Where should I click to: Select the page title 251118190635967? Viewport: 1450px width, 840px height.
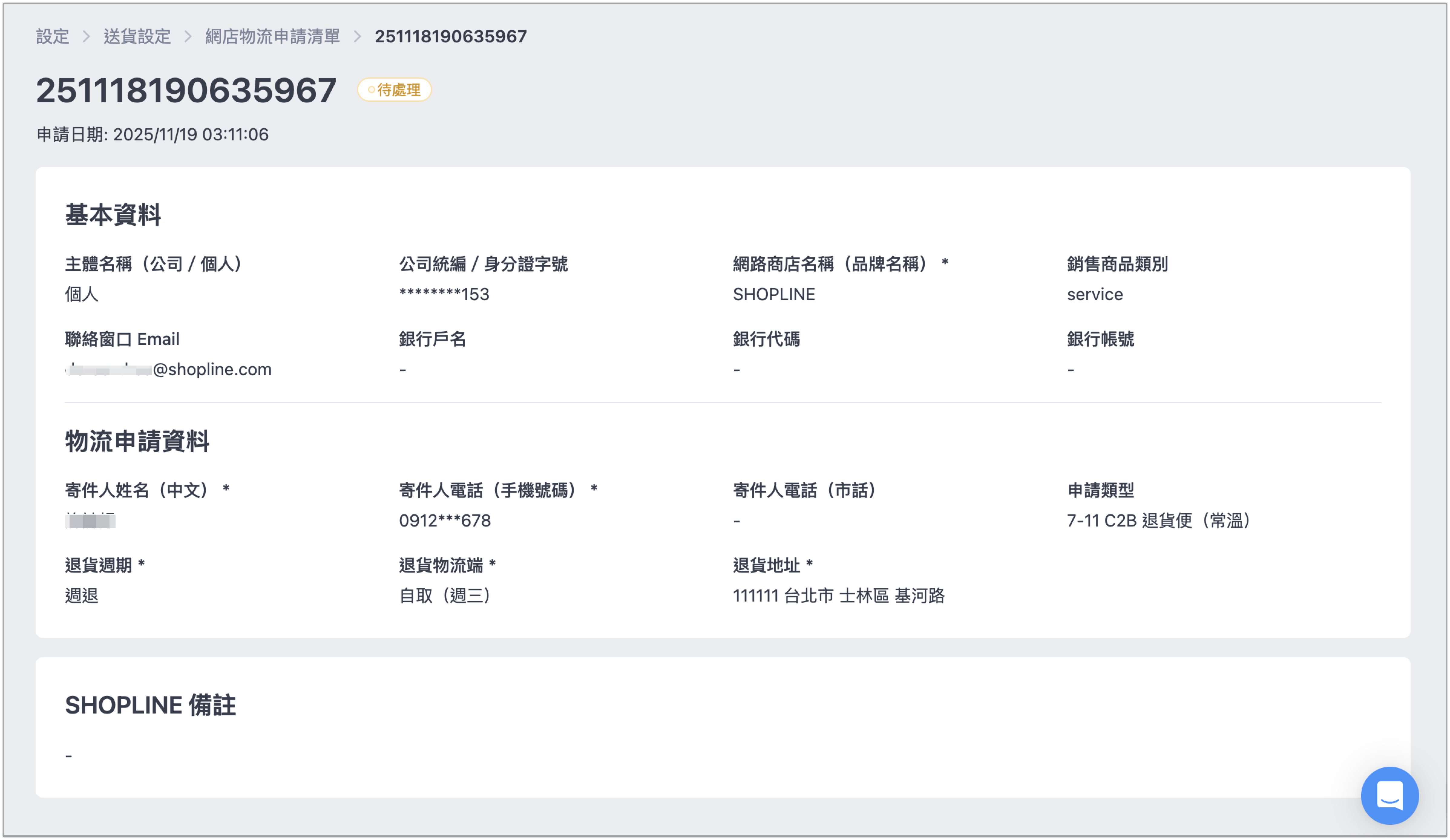186,90
